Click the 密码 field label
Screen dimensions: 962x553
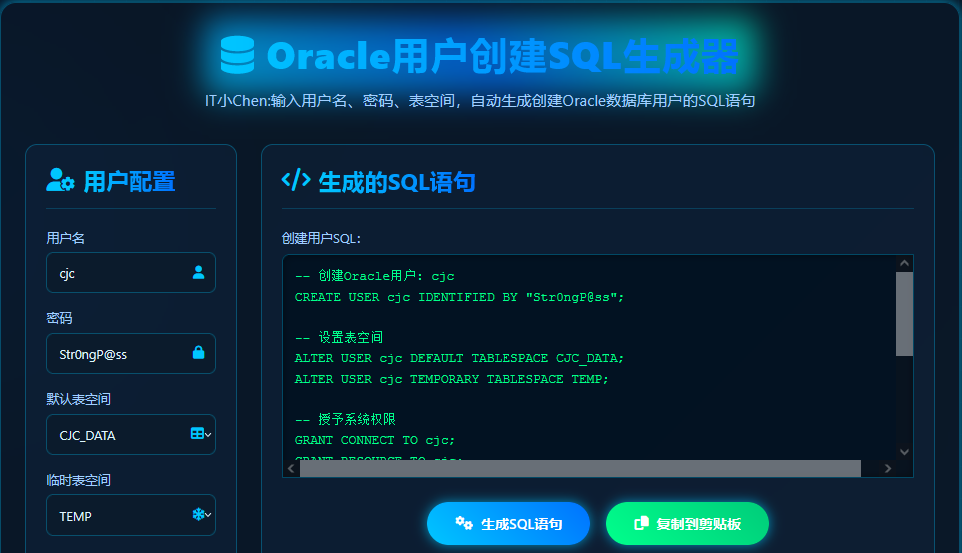click(60, 318)
